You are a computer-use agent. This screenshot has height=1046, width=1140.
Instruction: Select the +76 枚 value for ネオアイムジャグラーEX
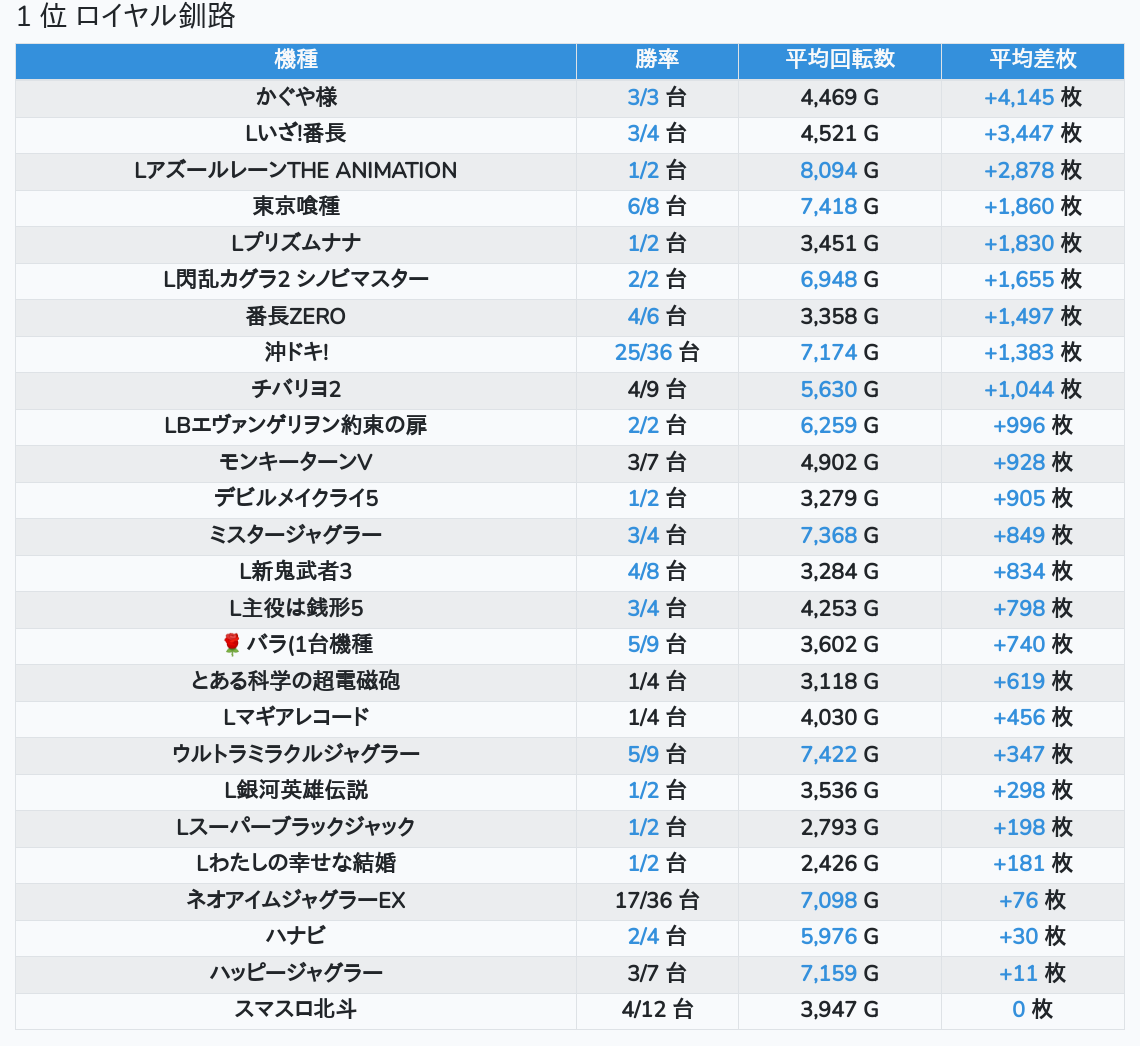pyautogui.click(x=1019, y=900)
